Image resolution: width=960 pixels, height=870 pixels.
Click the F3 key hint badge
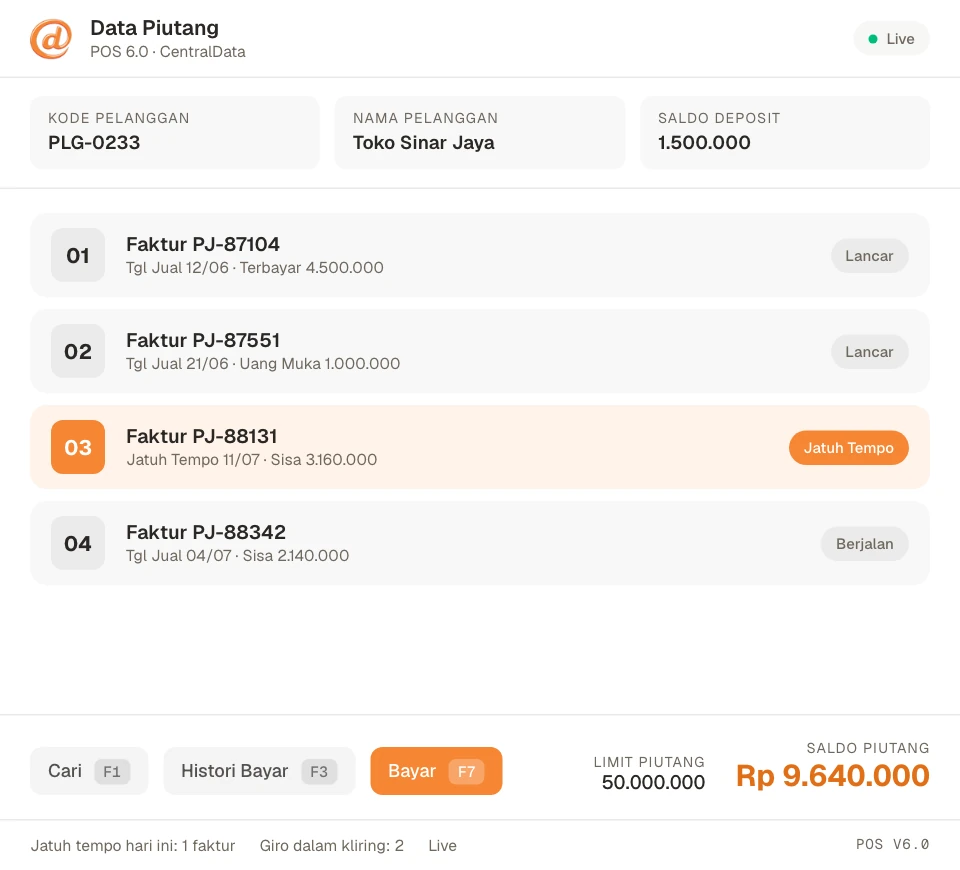coord(319,771)
